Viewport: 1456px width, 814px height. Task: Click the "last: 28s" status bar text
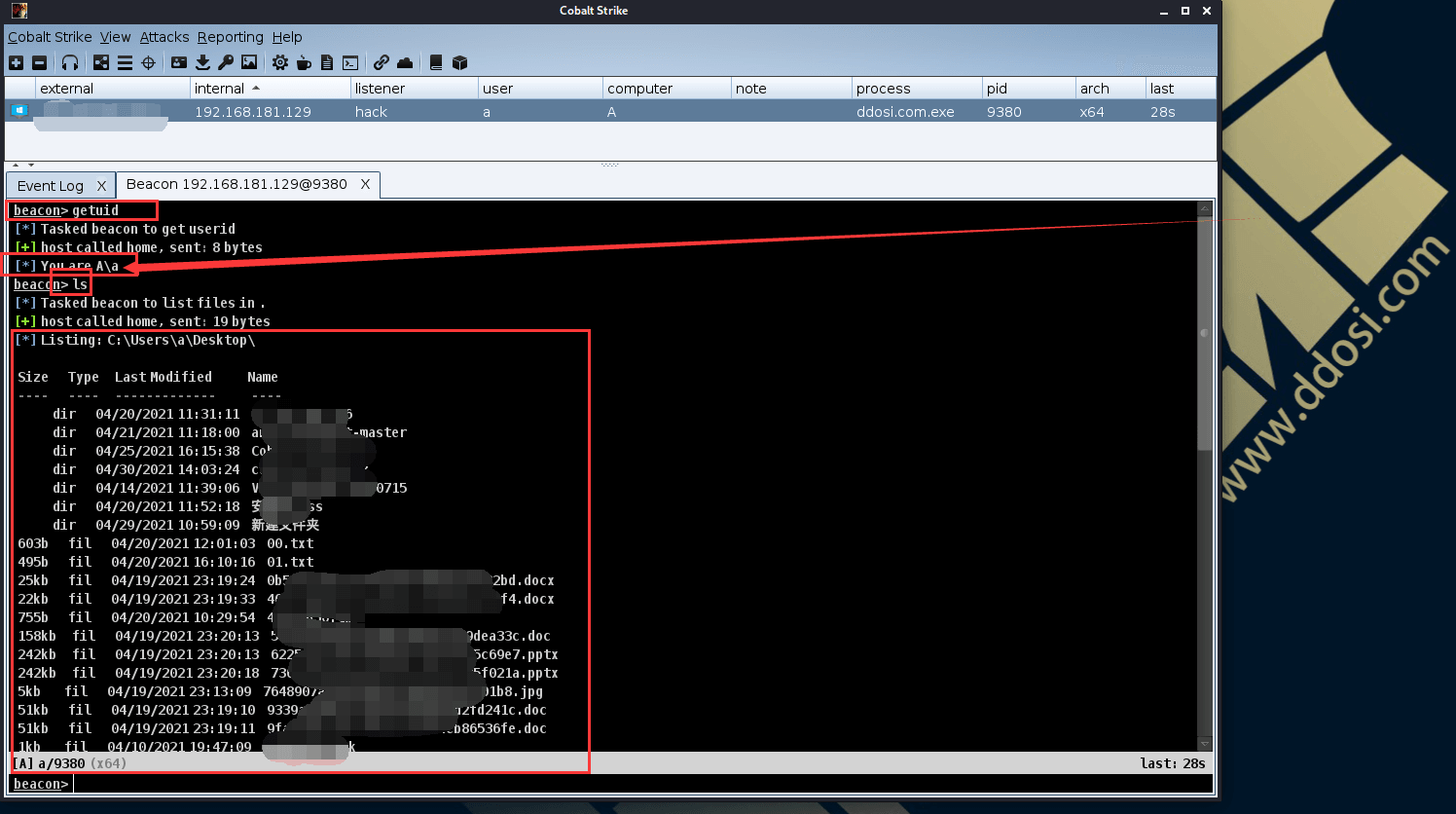click(1173, 763)
